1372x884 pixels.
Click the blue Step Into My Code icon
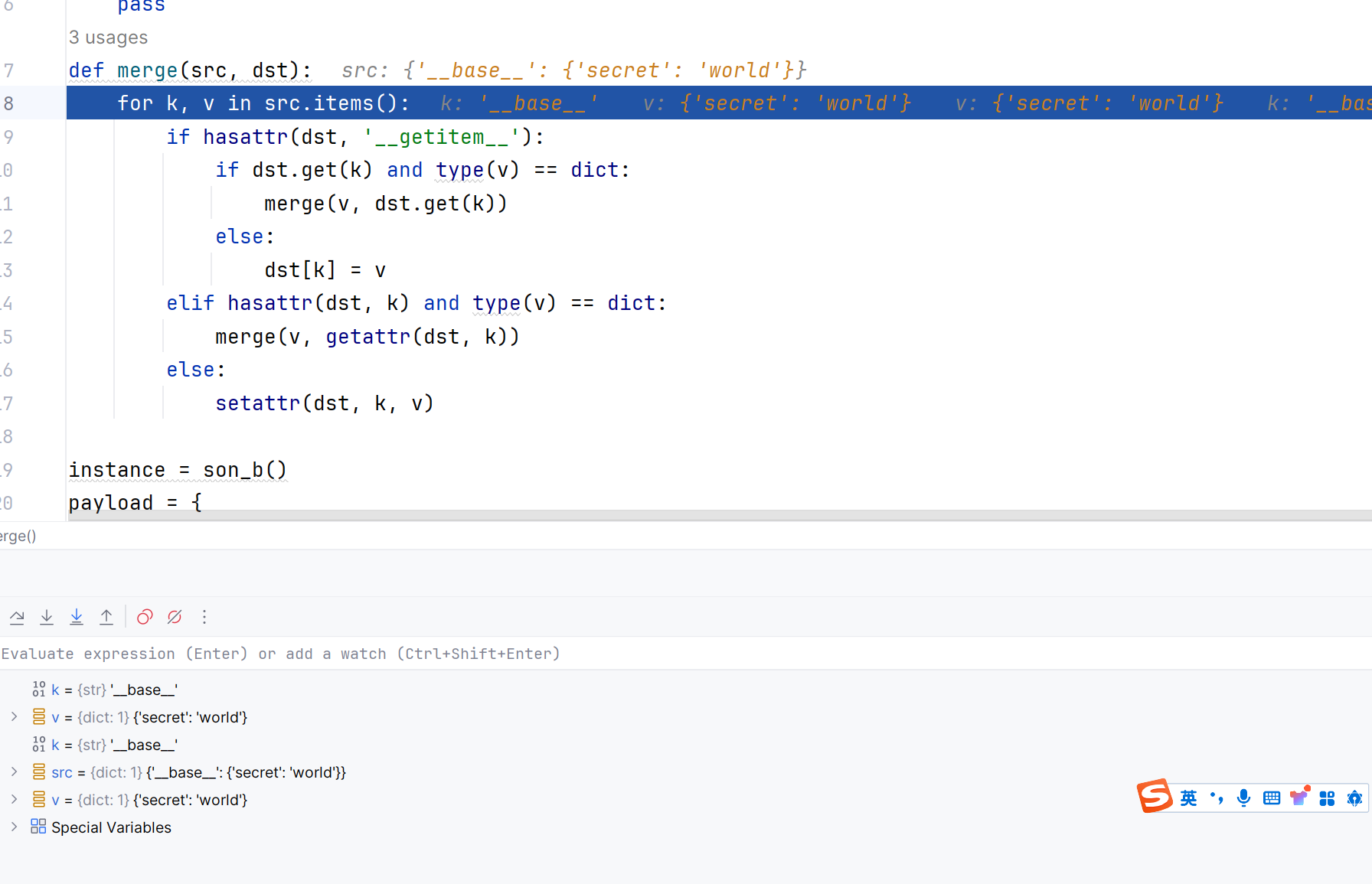point(77,617)
